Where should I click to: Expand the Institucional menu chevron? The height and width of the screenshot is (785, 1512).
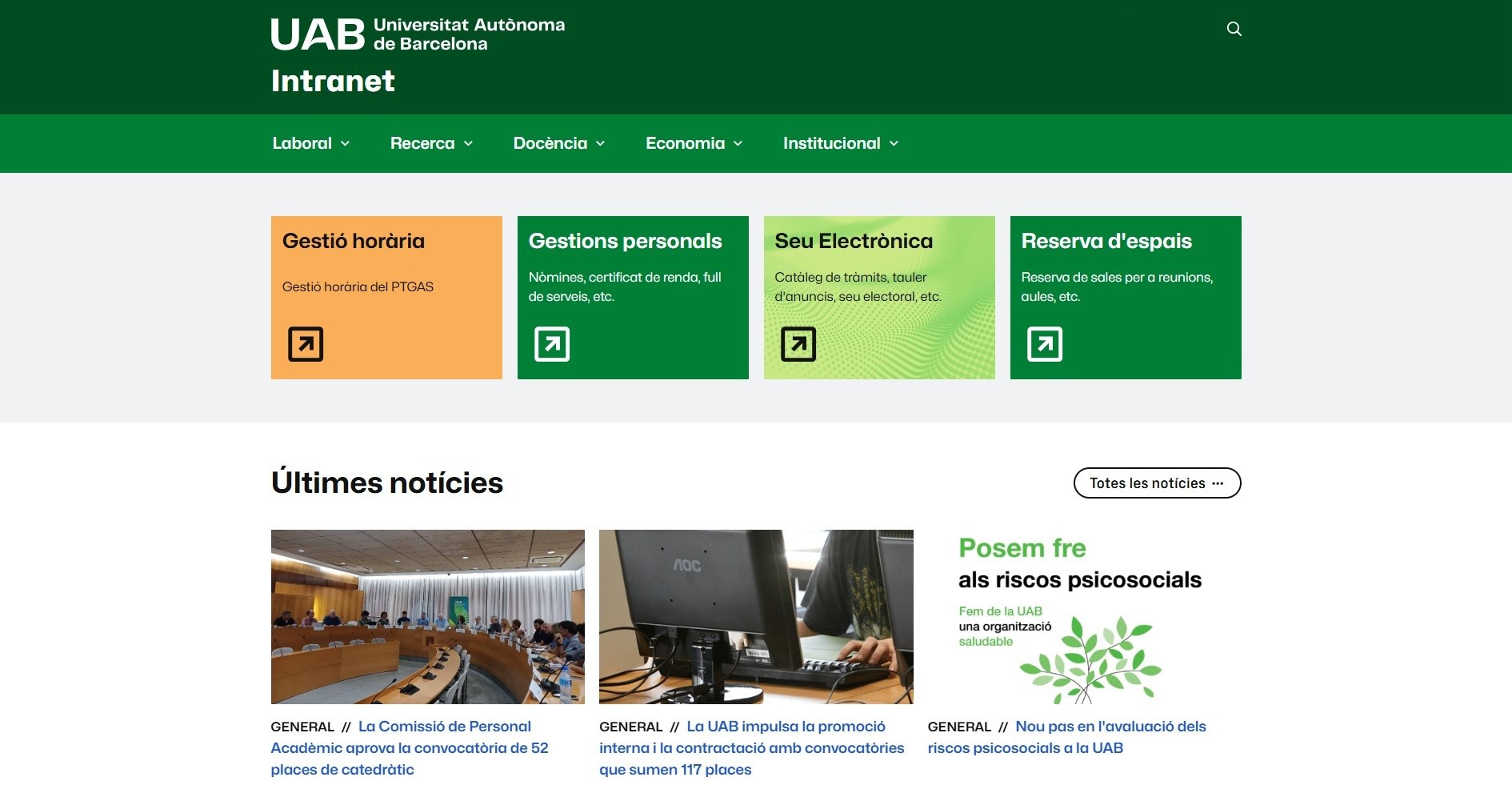point(894,144)
